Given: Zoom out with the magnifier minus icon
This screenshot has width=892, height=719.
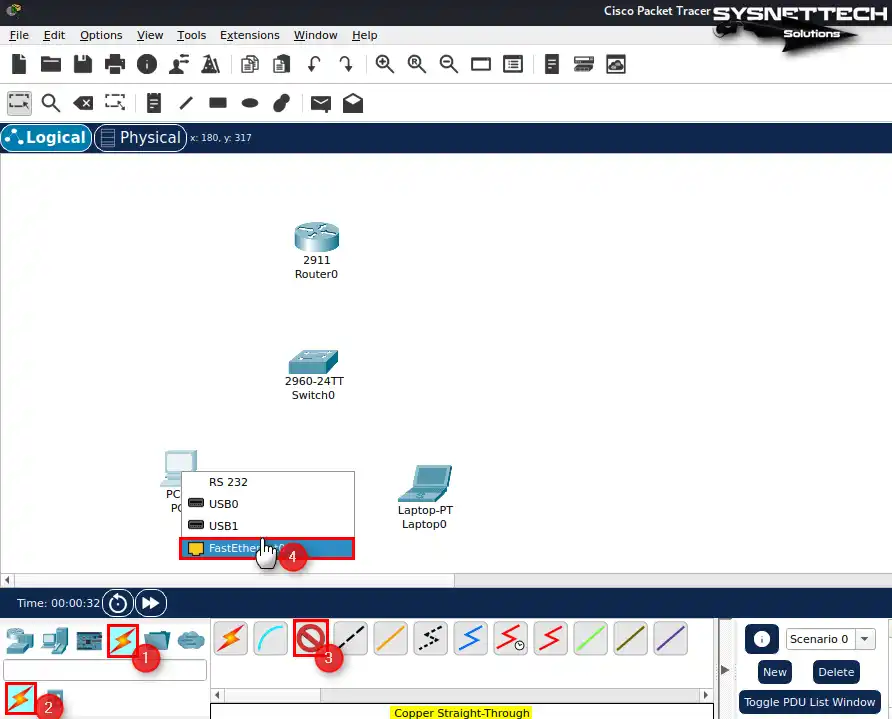Looking at the screenshot, I should pos(449,64).
